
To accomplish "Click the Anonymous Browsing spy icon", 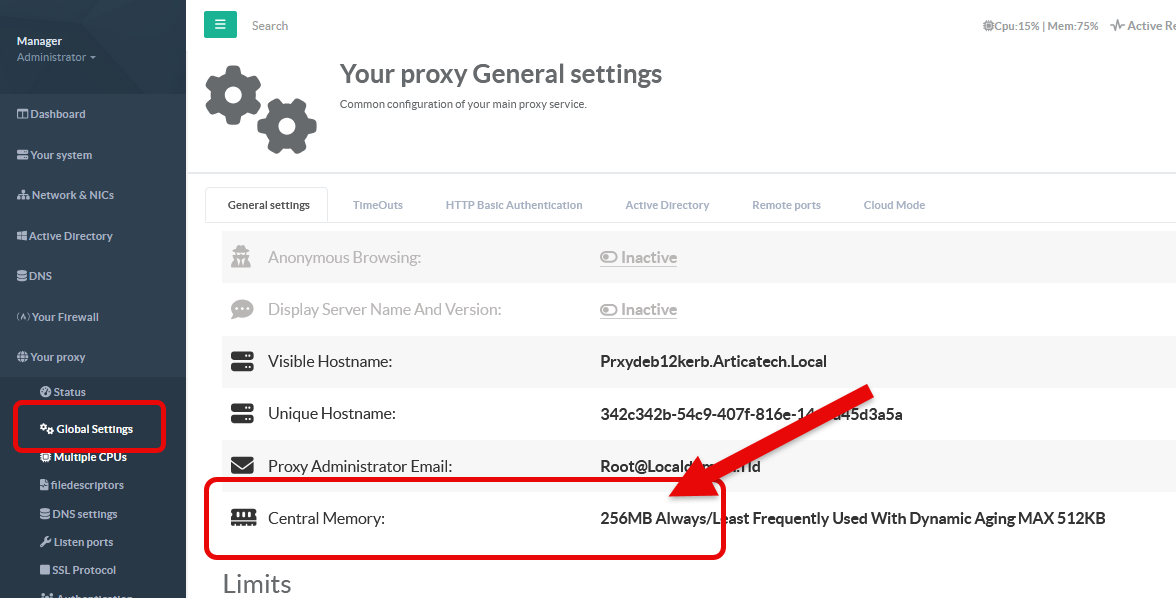I will pos(242,257).
